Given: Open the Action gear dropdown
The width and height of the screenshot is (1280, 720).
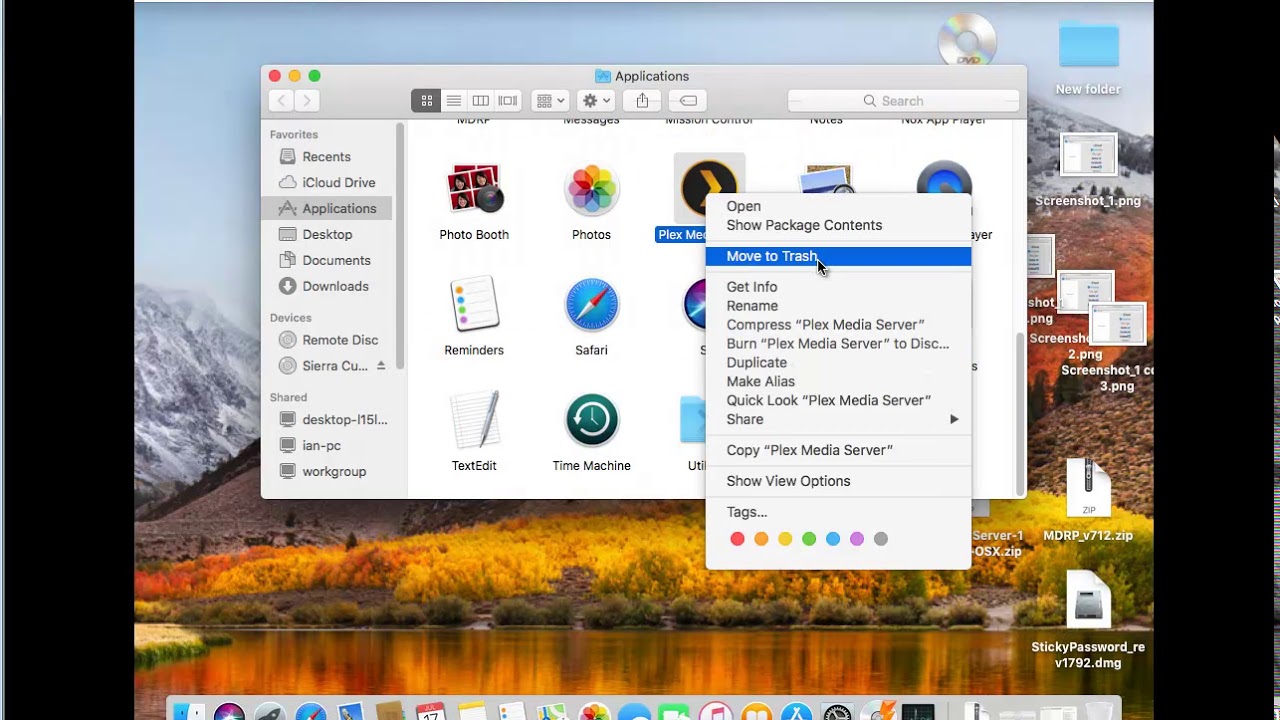Looking at the screenshot, I should tap(596, 100).
